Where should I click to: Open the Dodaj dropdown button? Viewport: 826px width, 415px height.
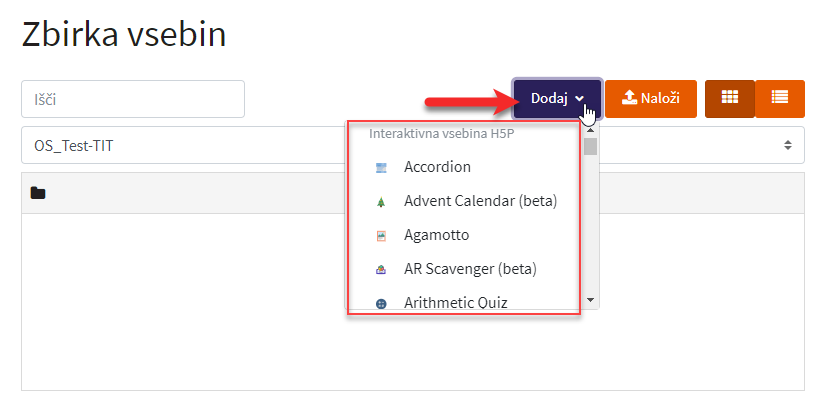point(557,98)
